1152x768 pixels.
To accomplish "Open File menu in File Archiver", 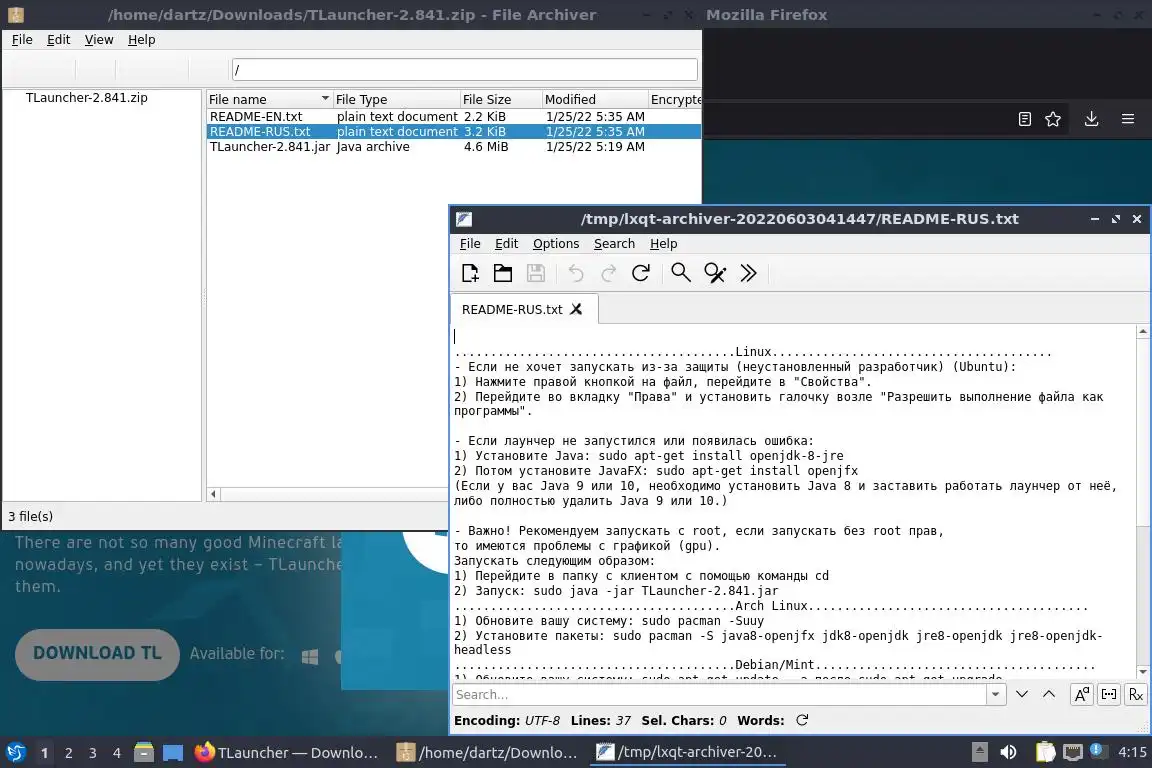I will click(x=22, y=40).
